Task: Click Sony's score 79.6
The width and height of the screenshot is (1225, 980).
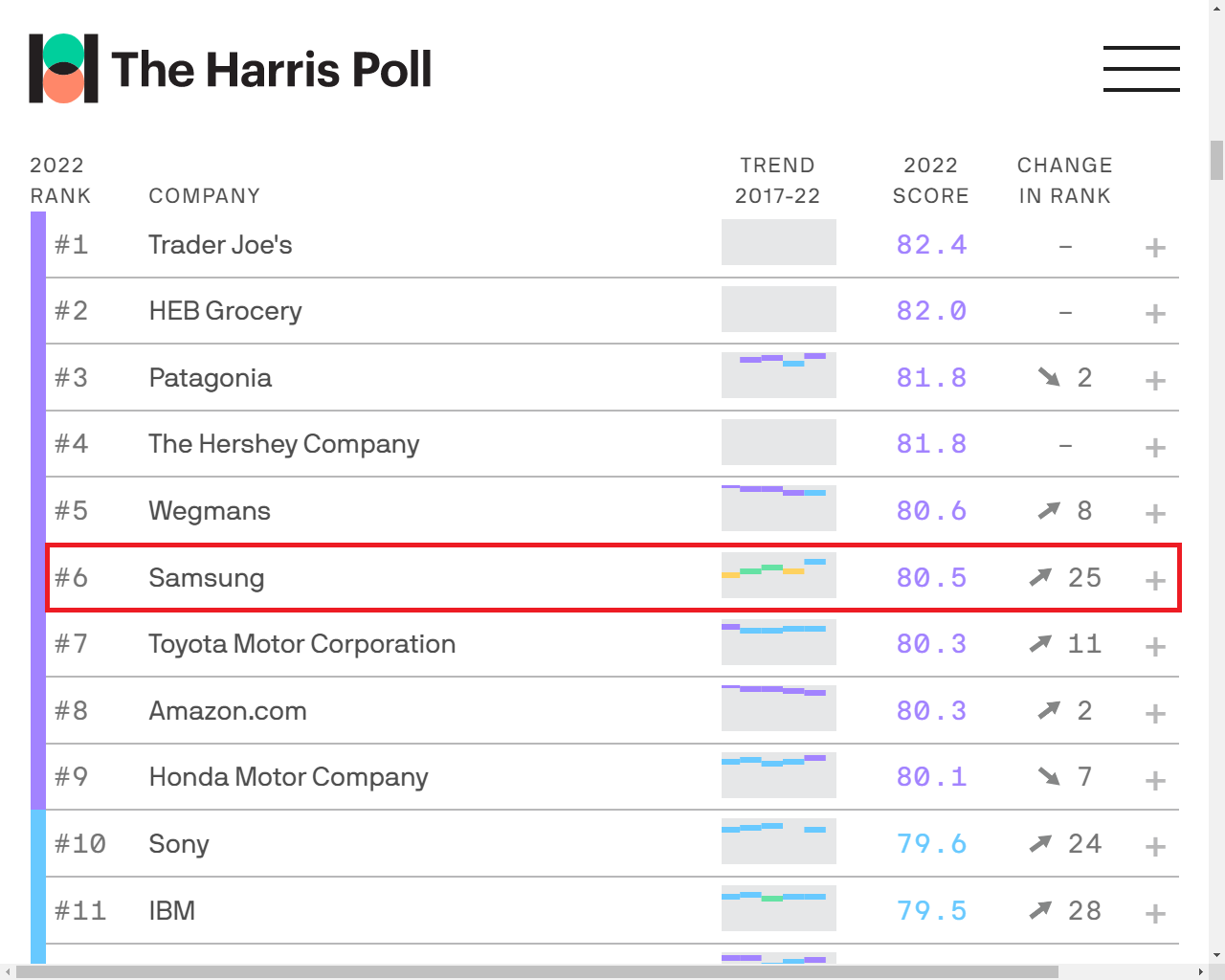Action: (x=931, y=844)
